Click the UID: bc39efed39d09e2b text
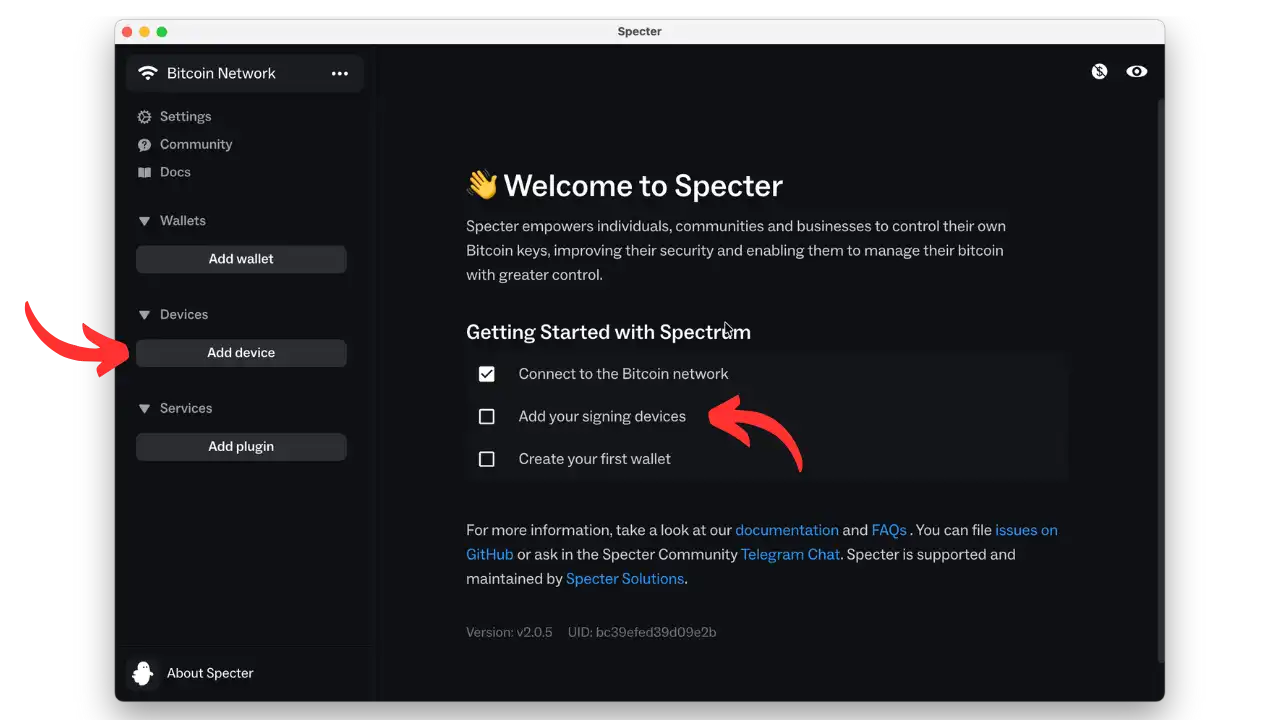Screen dimensions: 1280x720 click(x=642, y=633)
